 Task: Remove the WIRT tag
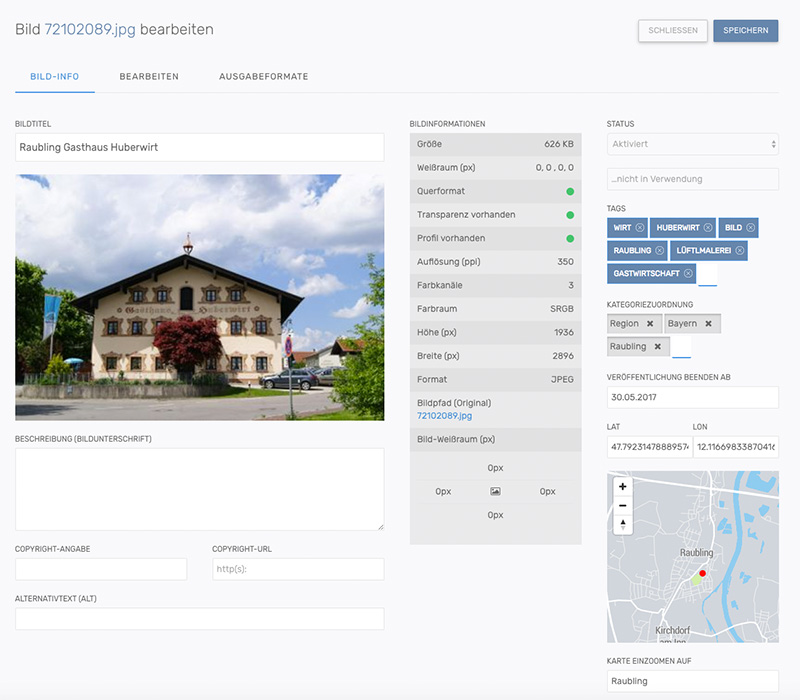point(639,228)
